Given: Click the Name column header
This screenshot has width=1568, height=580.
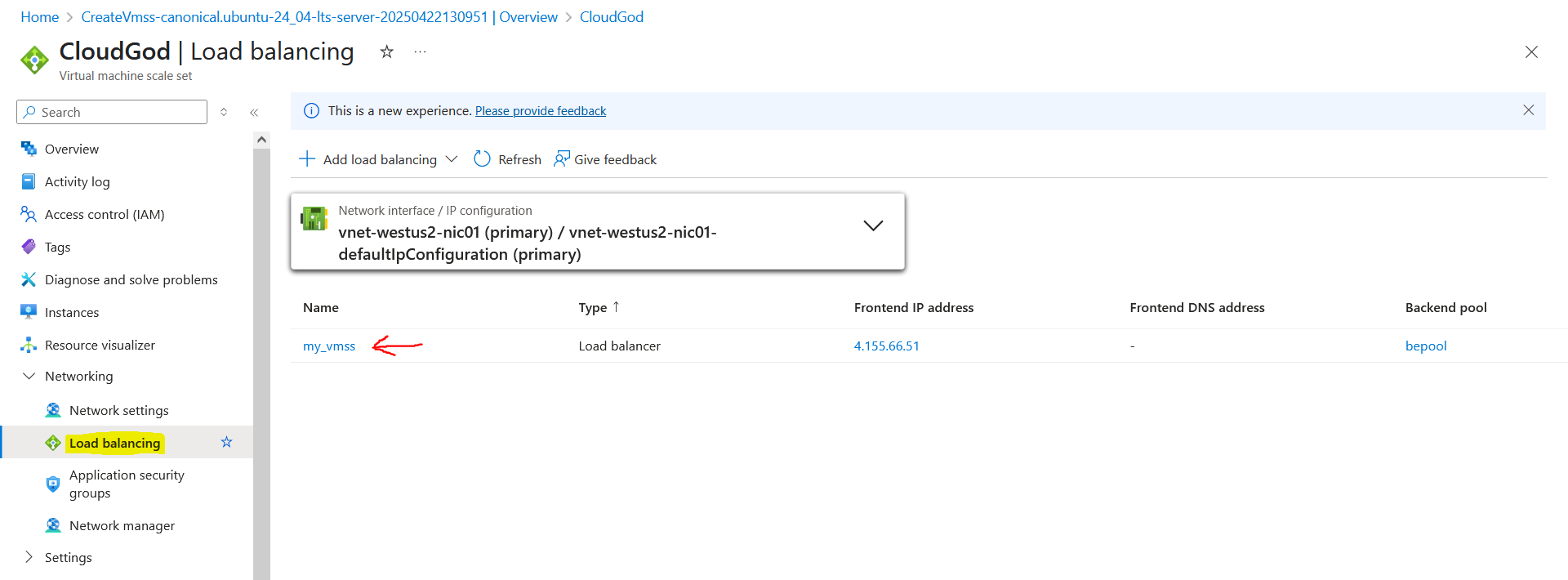Looking at the screenshot, I should pos(321,307).
